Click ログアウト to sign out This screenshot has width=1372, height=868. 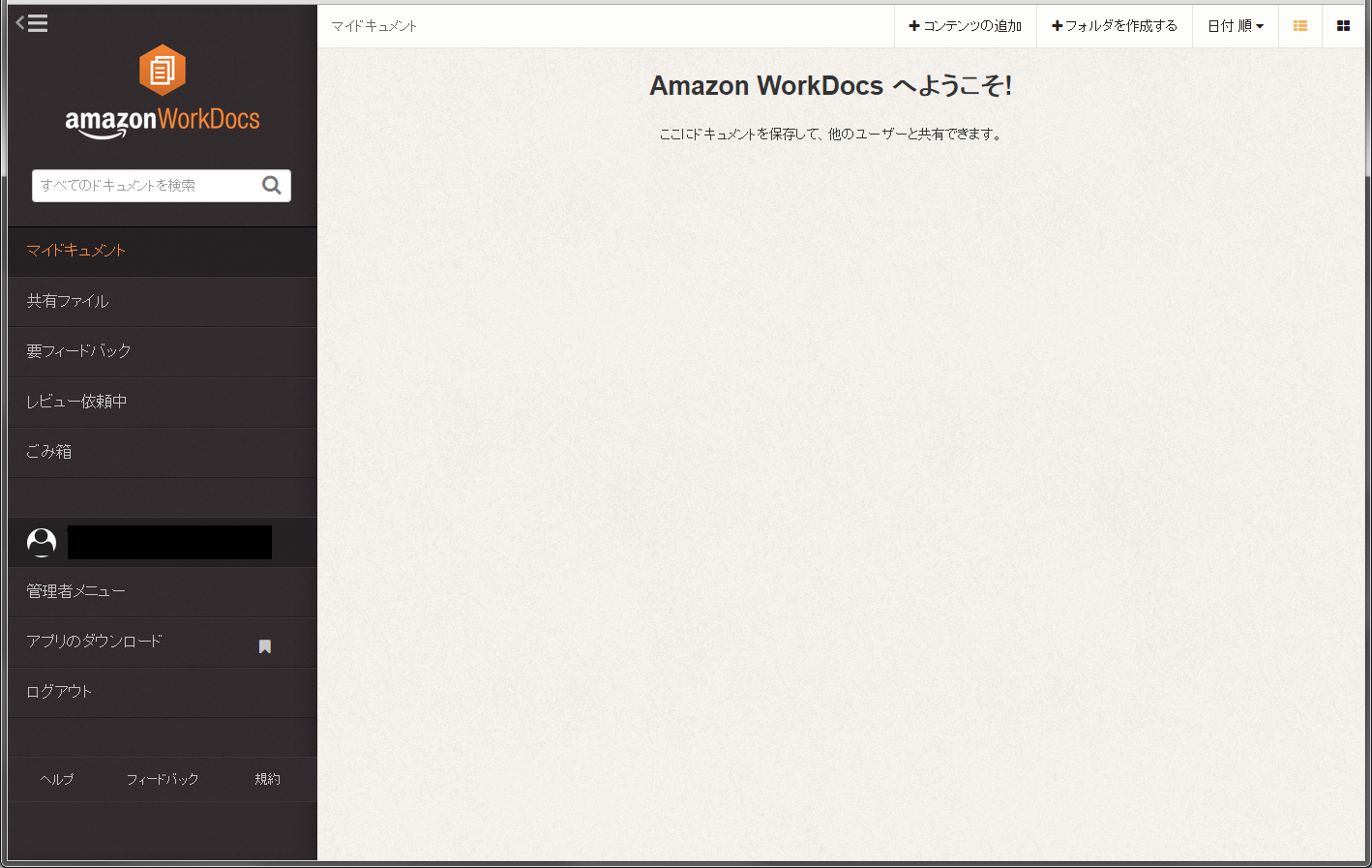pos(163,693)
